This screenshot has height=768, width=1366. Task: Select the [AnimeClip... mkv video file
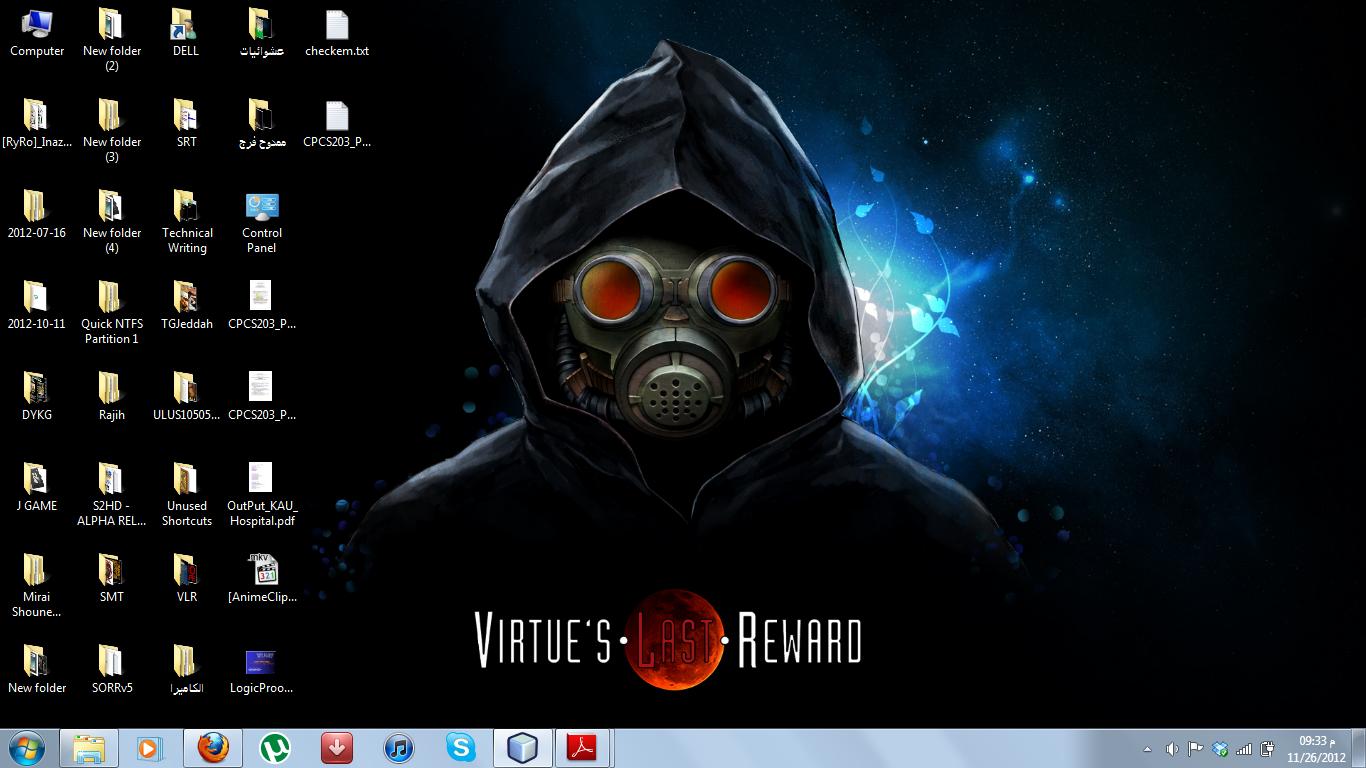tap(262, 579)
